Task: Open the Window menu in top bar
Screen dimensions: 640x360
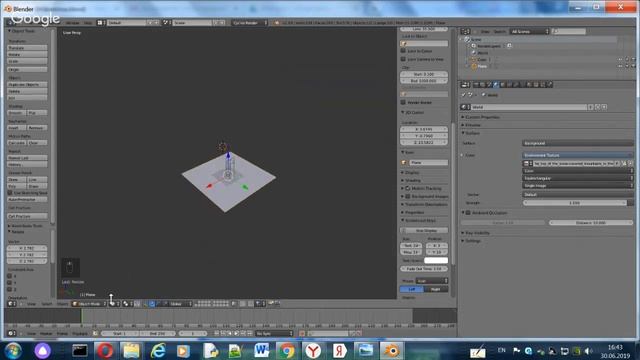Action: [73, 23]
